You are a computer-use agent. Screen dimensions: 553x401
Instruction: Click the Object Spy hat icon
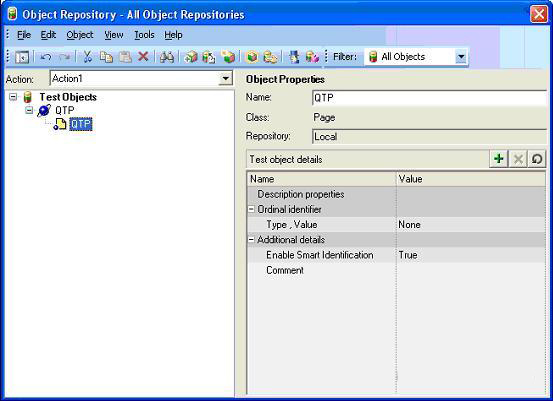294,57
